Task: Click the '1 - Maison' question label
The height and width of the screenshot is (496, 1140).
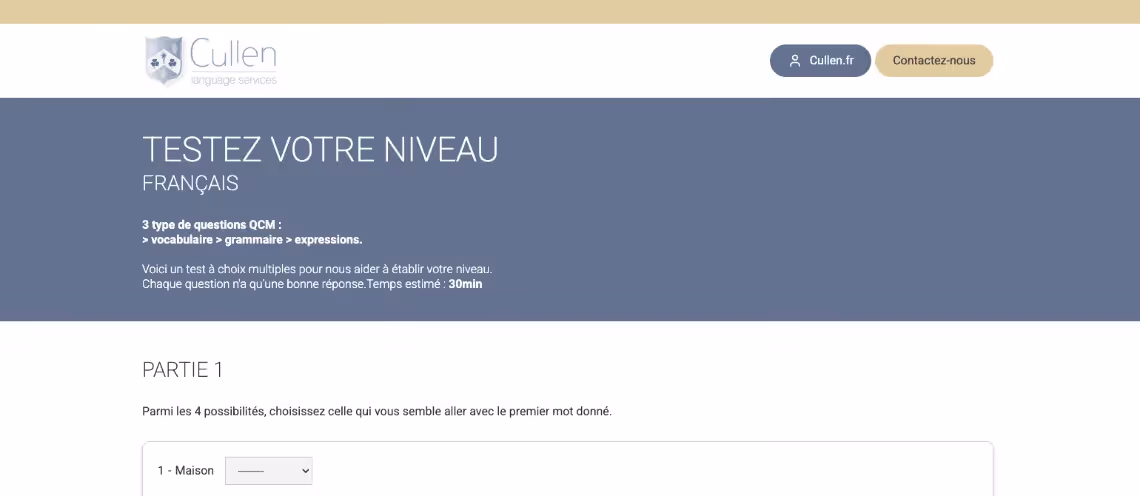Action: 185,471
